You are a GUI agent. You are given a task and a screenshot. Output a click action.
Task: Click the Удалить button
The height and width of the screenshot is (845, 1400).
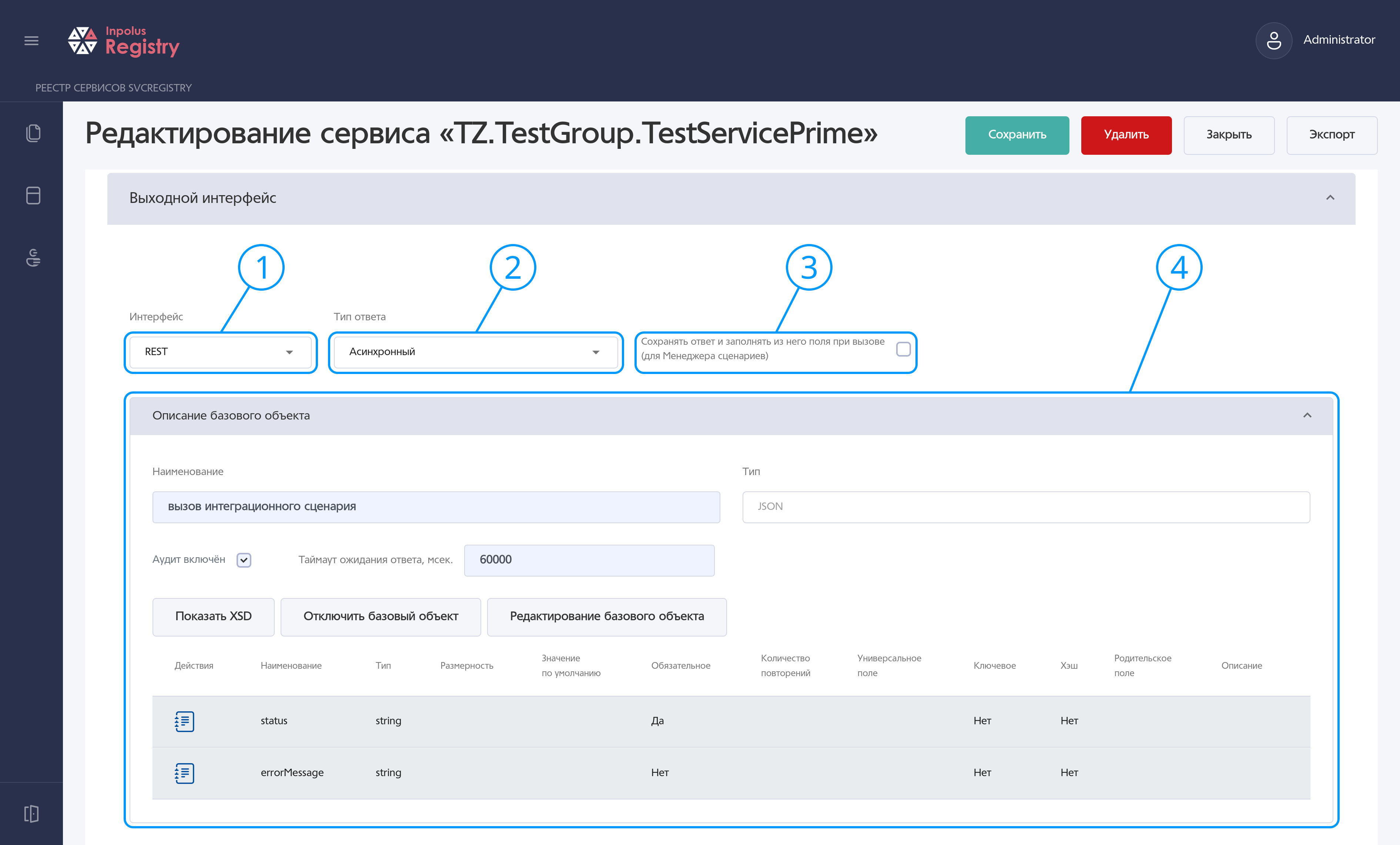1126,135
